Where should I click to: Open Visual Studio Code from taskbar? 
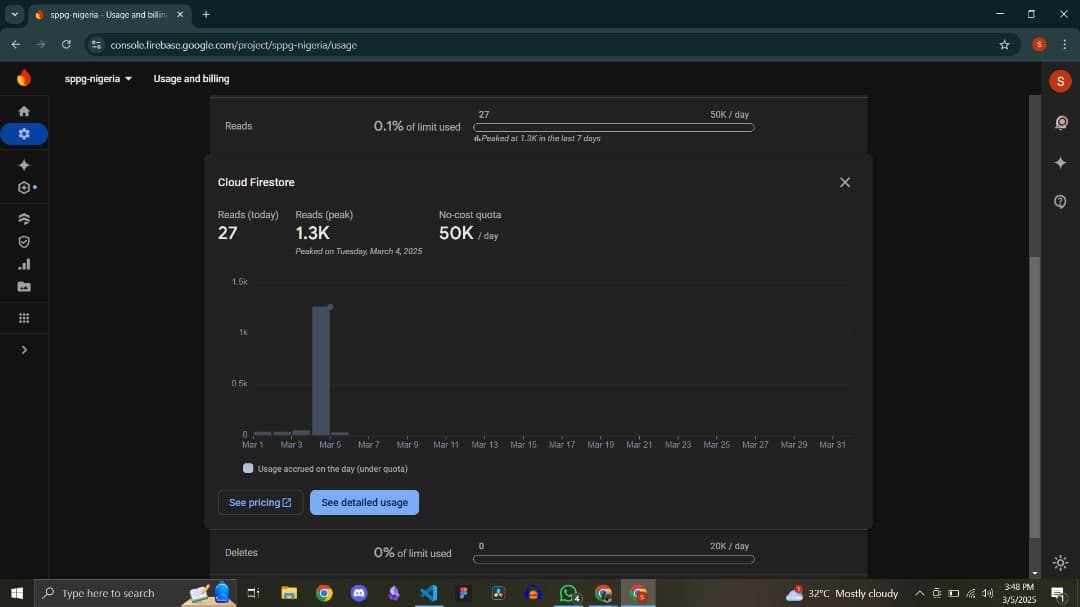pos(428,593)
